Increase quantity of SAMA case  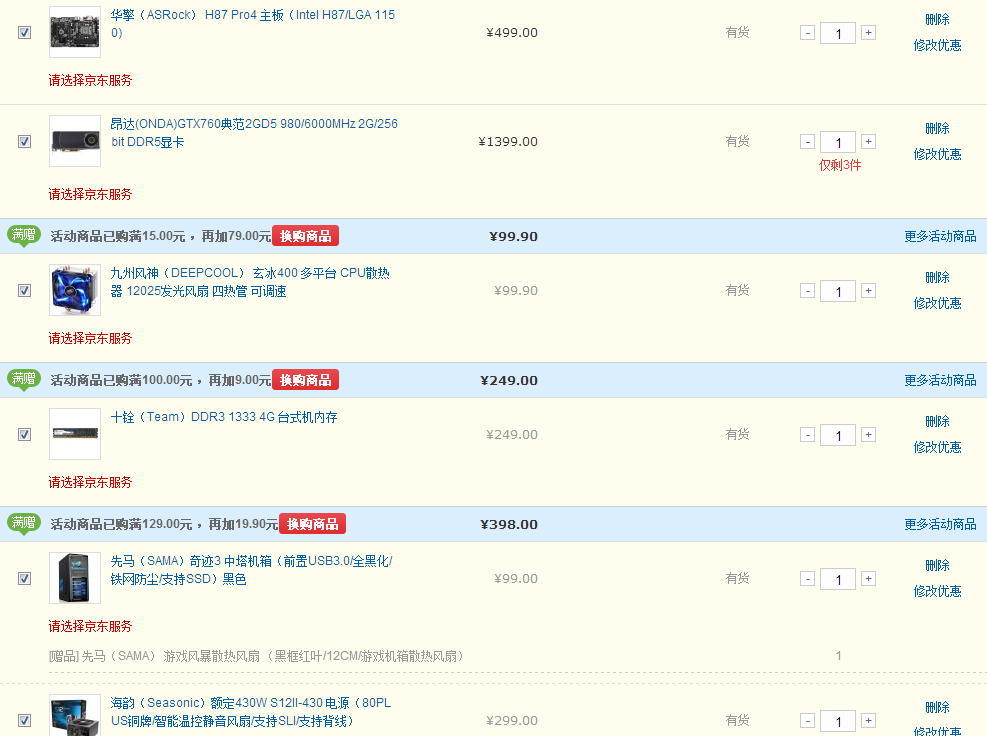click(x=869, y=579)
